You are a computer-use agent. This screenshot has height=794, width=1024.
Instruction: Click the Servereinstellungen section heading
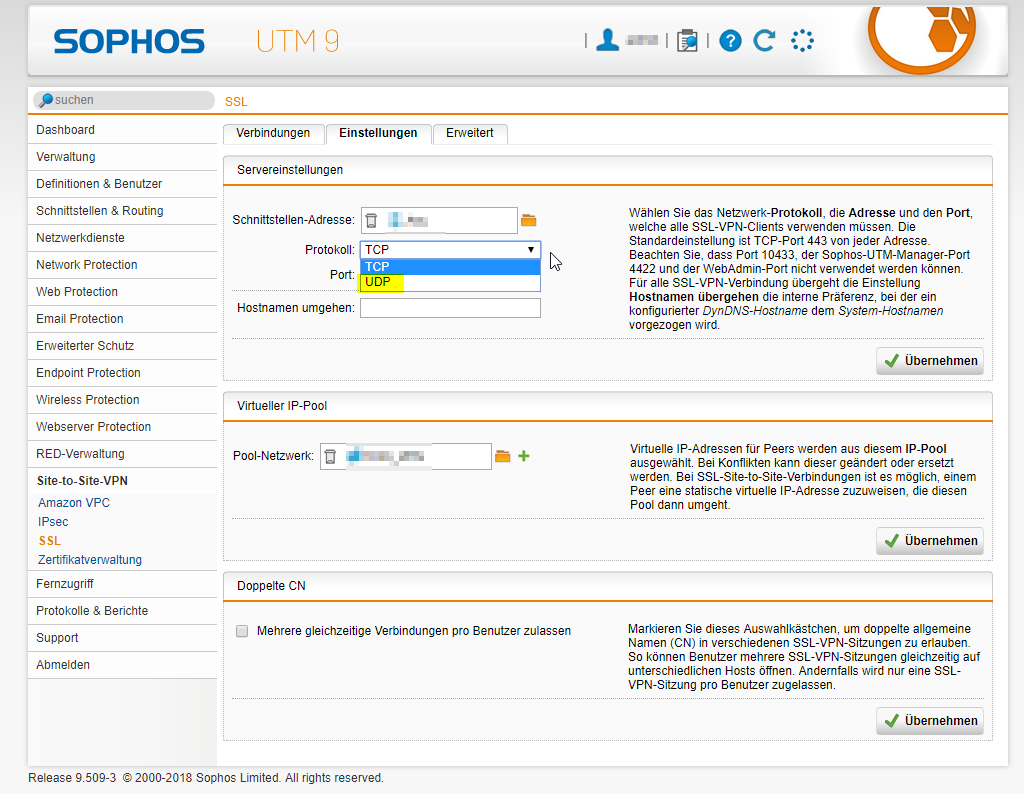point(290,170)
